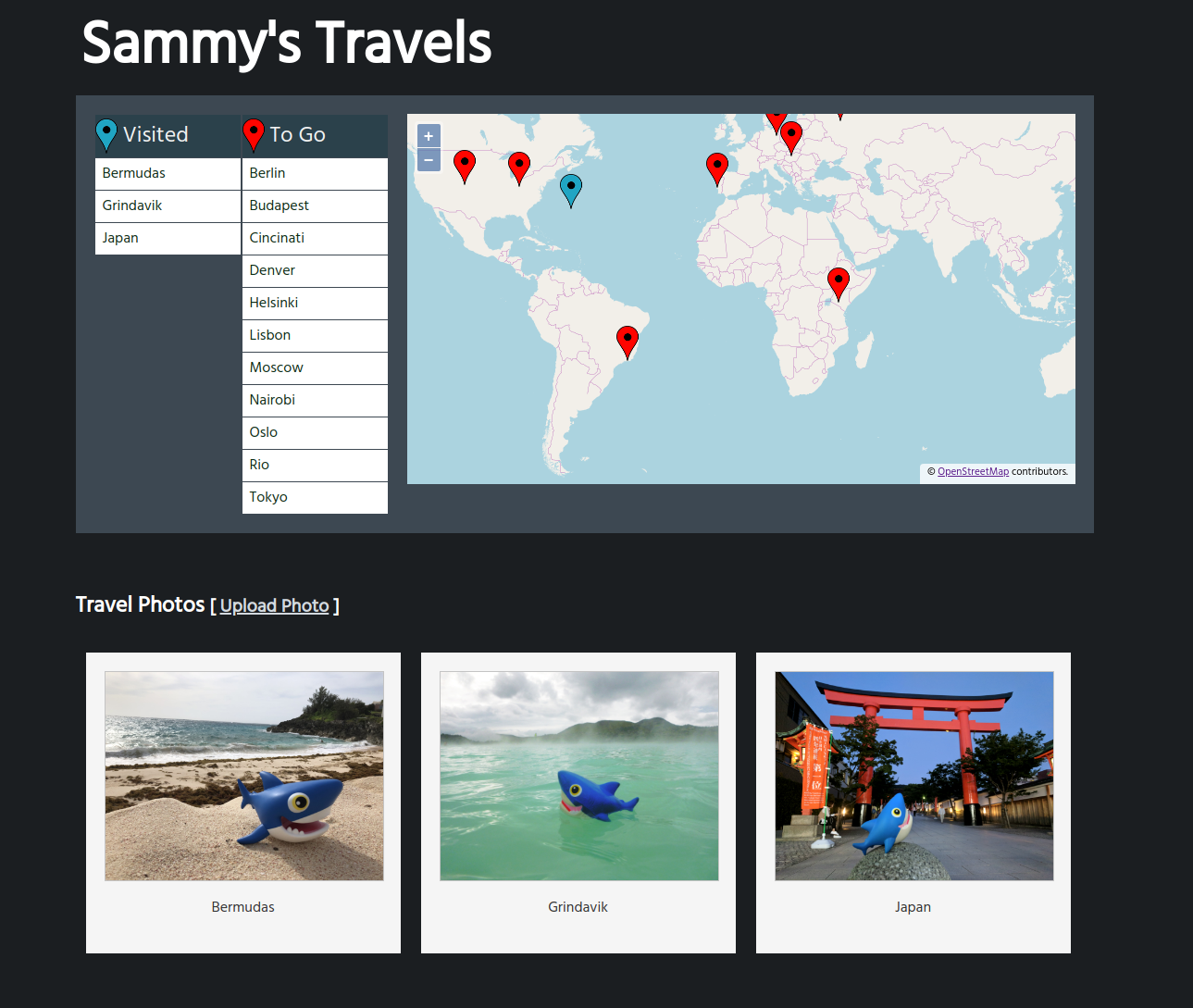The width and height of the screenshot is (1193, 1008).
Task: Click the red Lisbon marker on the map
Action: 717,170
